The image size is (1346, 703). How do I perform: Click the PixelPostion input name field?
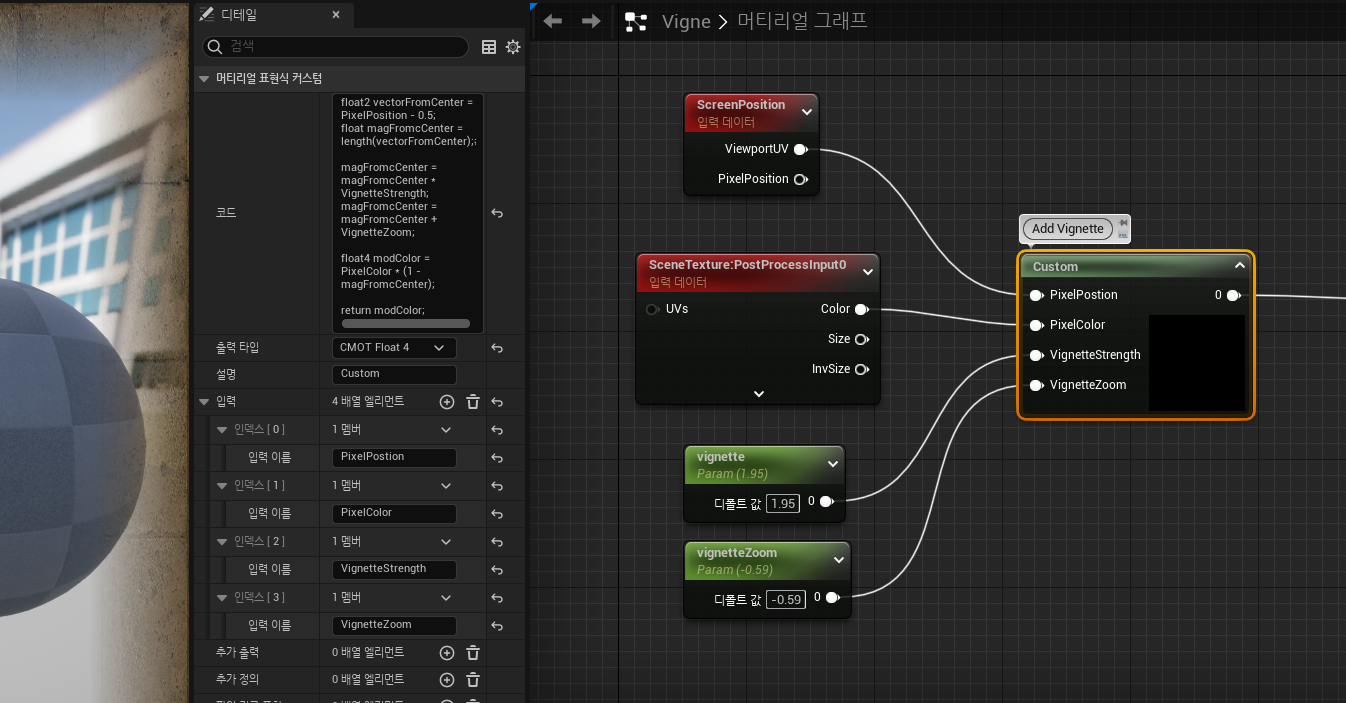(394, 457)
